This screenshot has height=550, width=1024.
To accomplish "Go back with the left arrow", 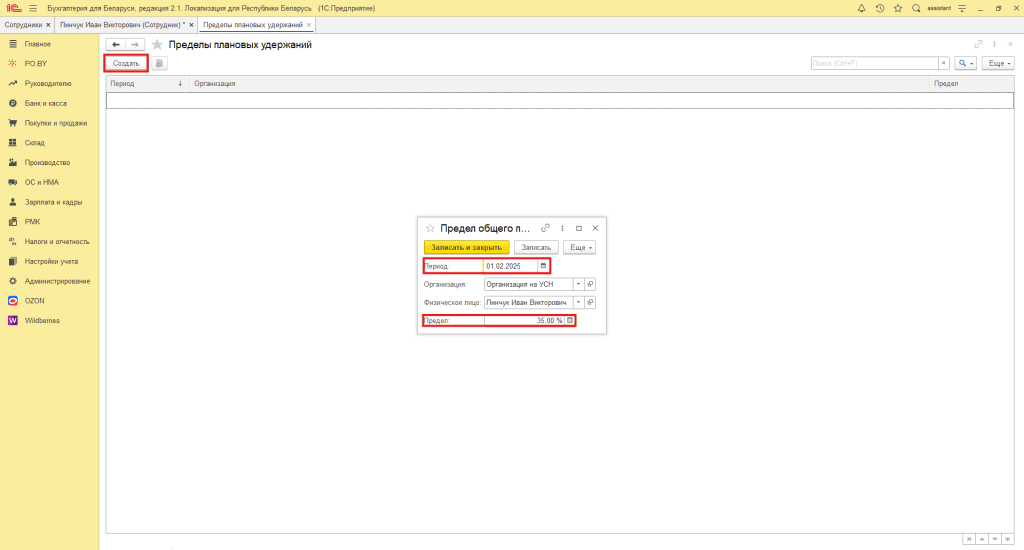I will 116,44.
